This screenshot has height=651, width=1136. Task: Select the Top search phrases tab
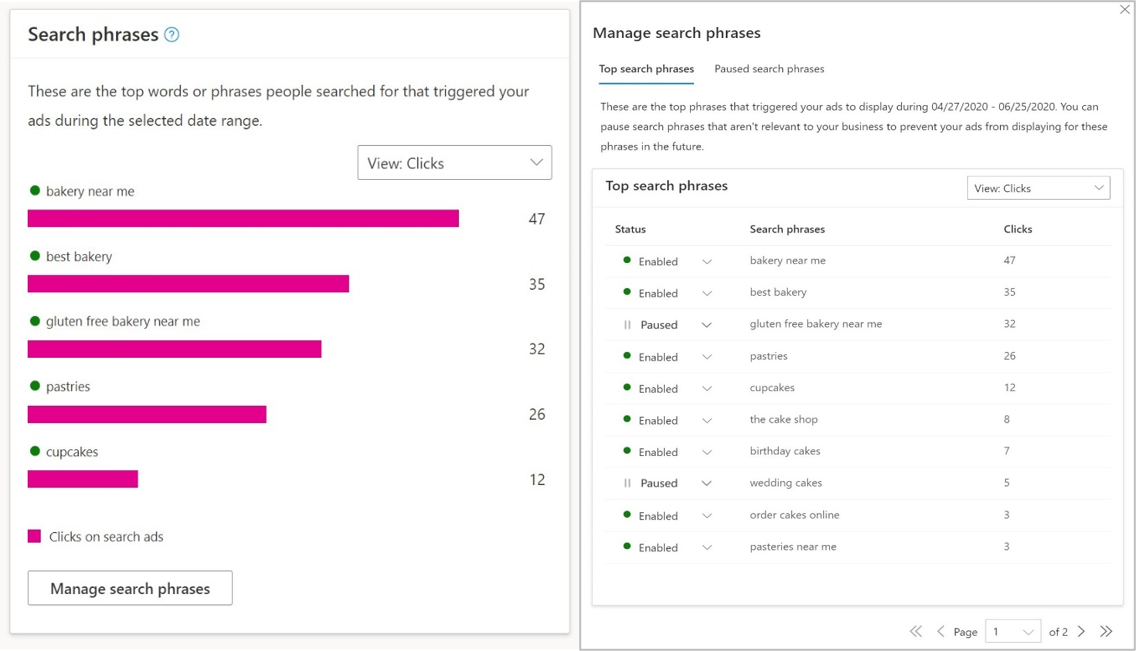(x=646, y=69)
